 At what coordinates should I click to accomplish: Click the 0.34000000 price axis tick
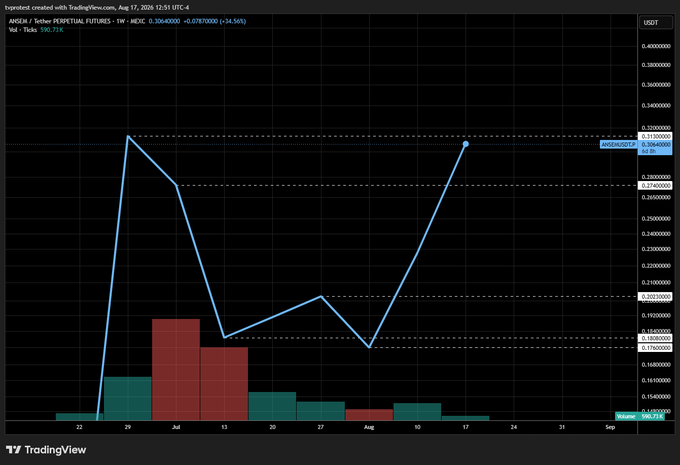(x=656, y=105)
